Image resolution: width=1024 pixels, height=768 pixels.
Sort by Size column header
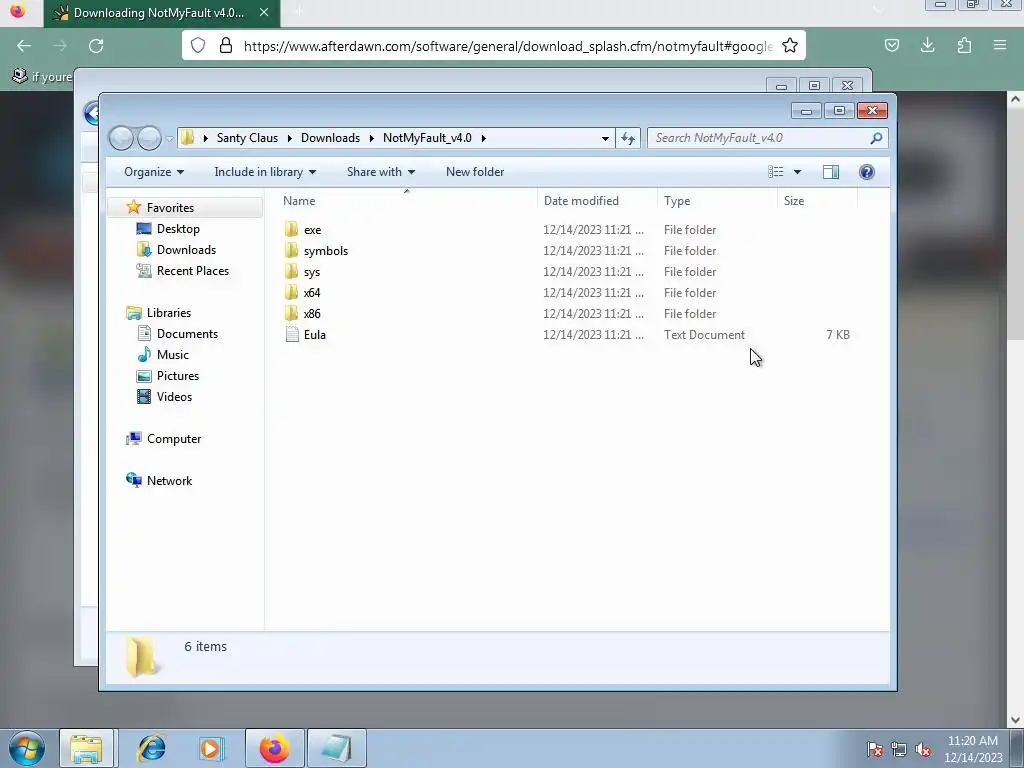pos(817,200)
